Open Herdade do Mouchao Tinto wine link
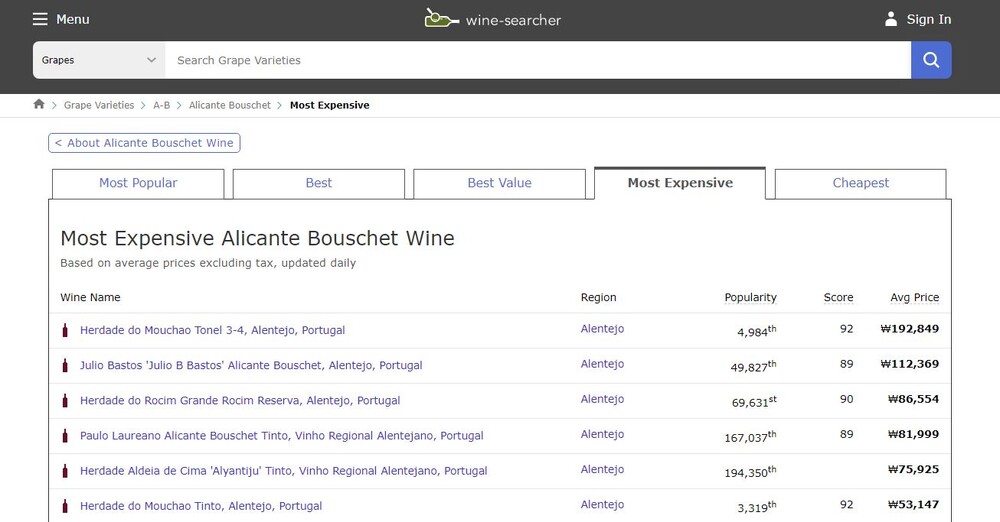1000x522 pixels. pyautogui.click(x=201, y=506)
